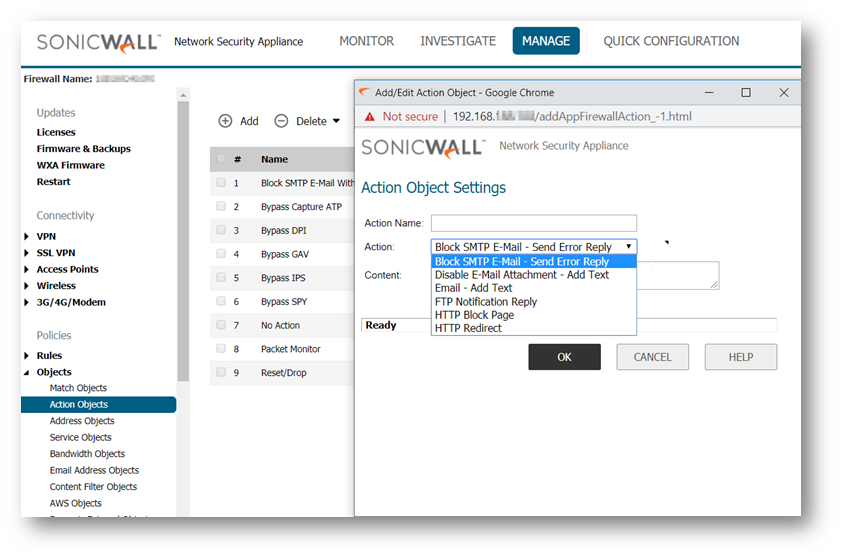Select Email Address Objects in the tree

point(94,470)
